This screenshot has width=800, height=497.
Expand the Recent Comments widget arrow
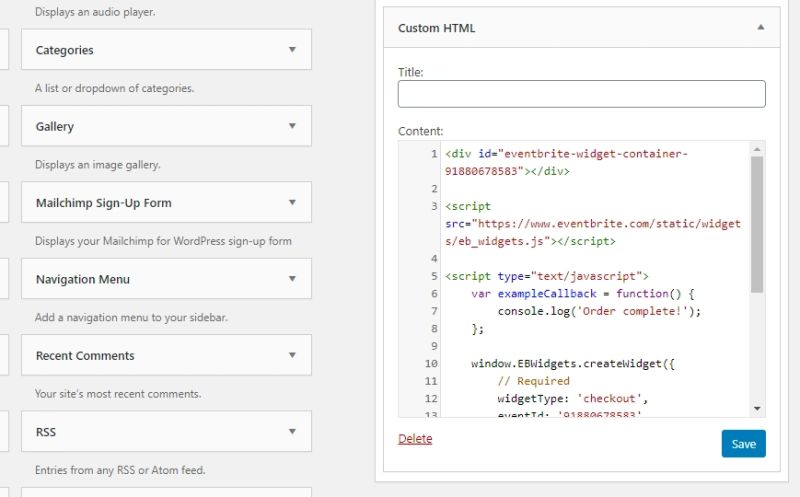click(x=292, y=355)
